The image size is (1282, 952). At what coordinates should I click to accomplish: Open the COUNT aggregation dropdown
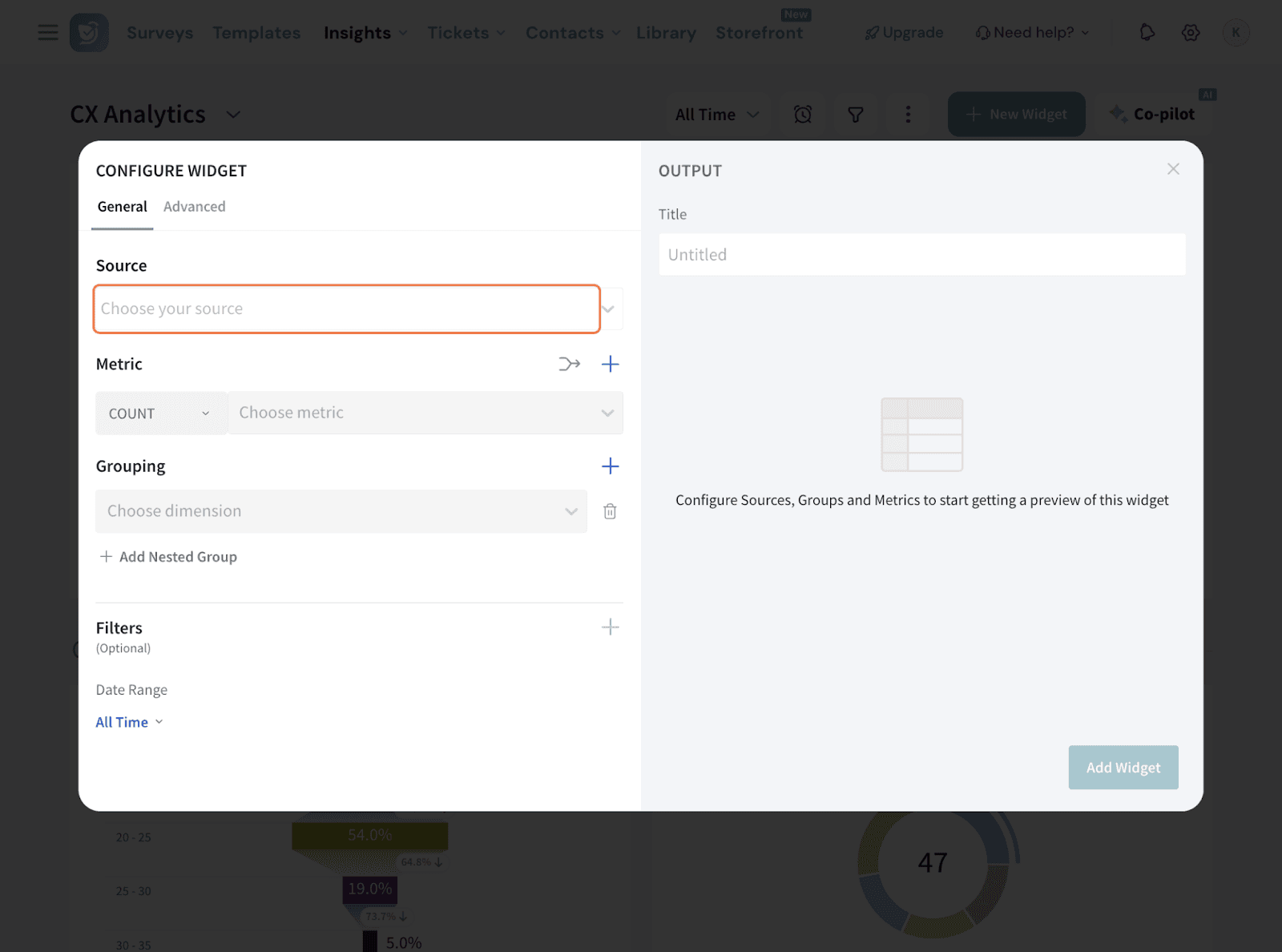tap(160, 413)
